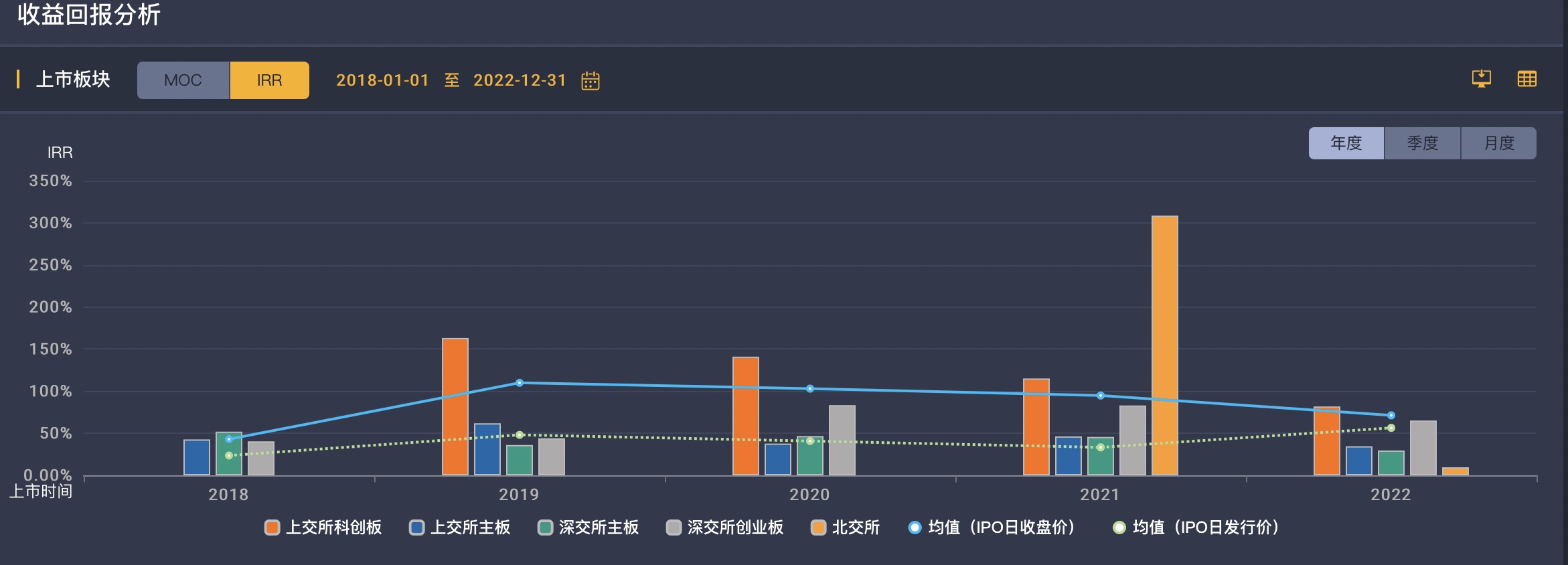This screenshot has width=1568, height=565.
Task: Click the calendar date picker icon
Action: click(590, 81)
